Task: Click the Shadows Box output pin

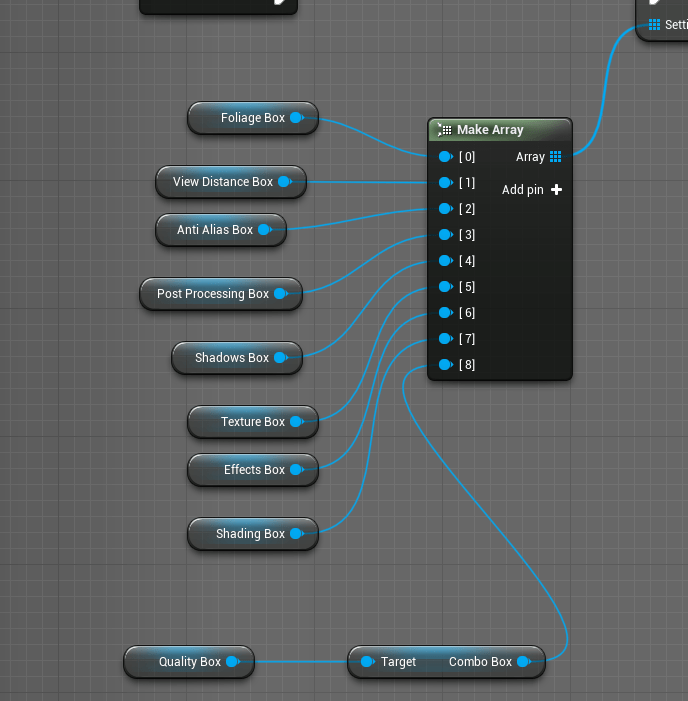Action: point(281,358)
